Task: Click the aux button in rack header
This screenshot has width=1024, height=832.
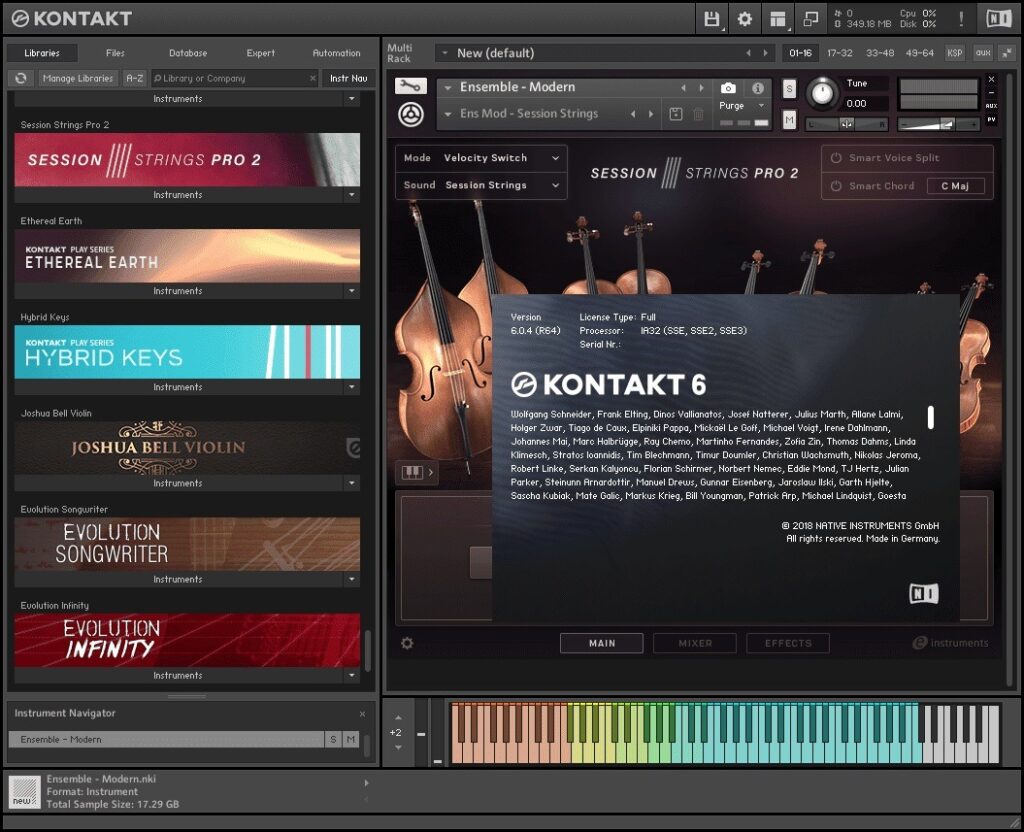Action: click(x=983, y=53)
